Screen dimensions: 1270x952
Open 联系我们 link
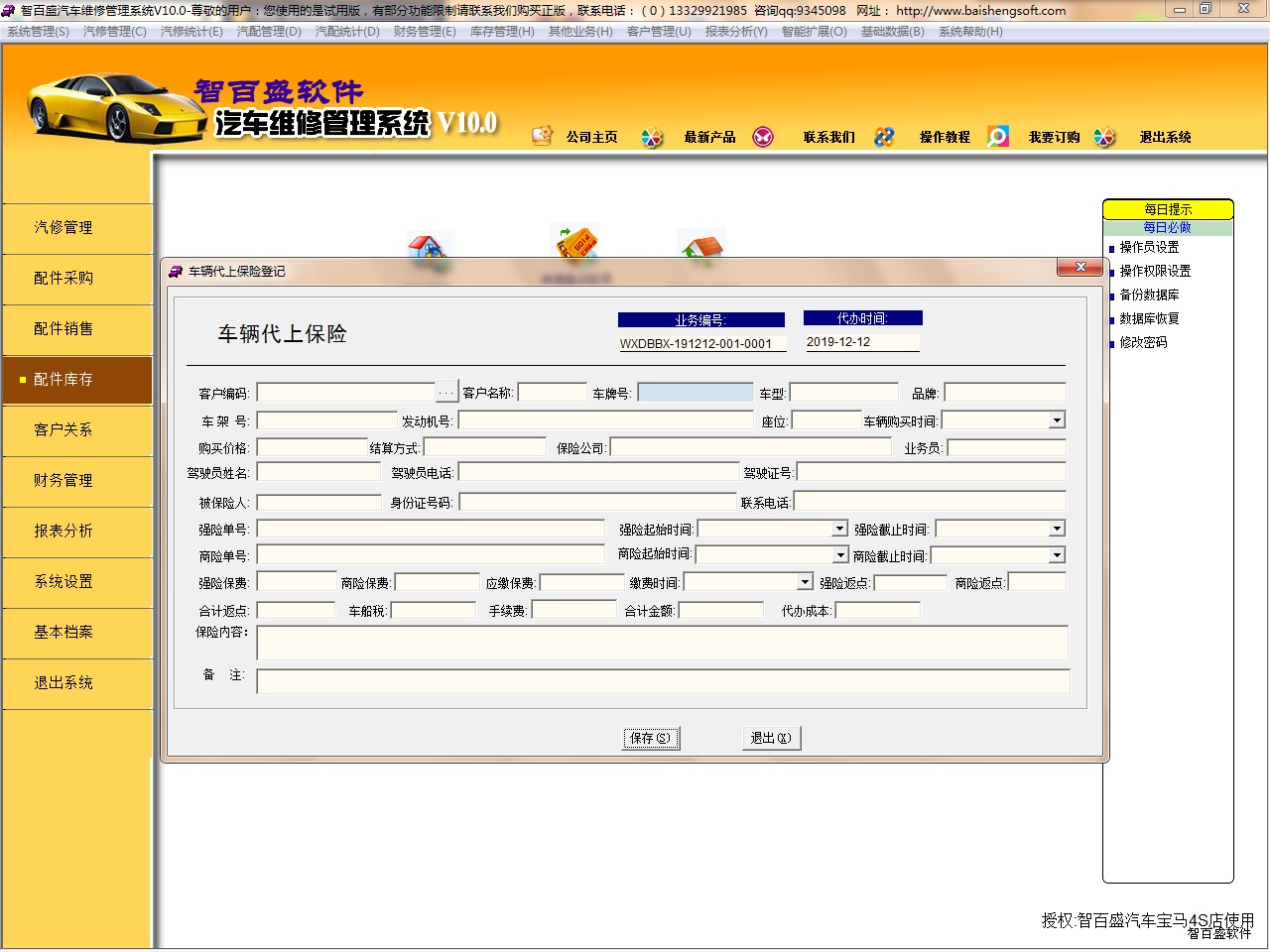[829, 137]
